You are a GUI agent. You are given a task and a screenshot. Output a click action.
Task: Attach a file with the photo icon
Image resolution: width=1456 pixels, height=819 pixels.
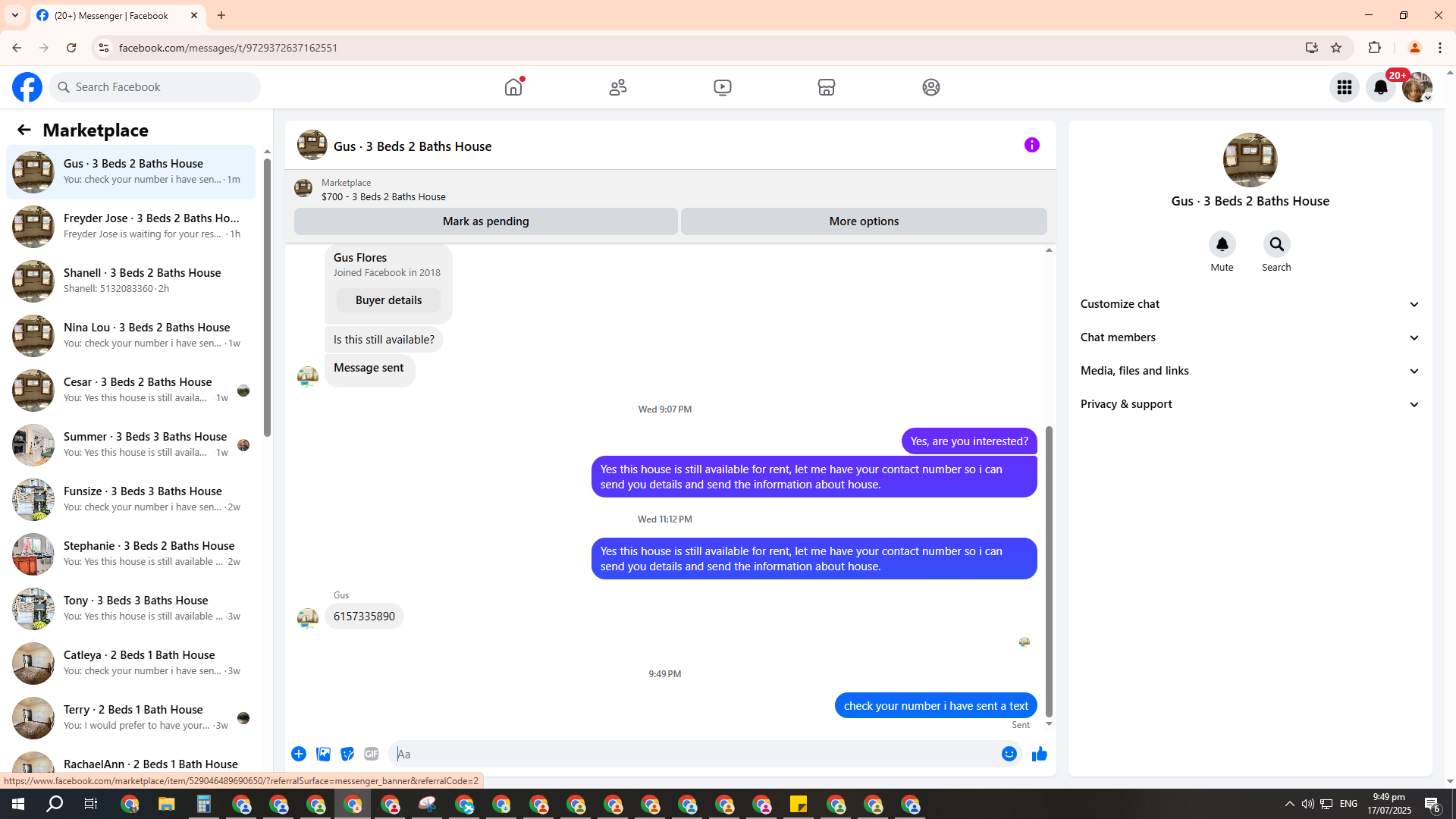[323, 754]
